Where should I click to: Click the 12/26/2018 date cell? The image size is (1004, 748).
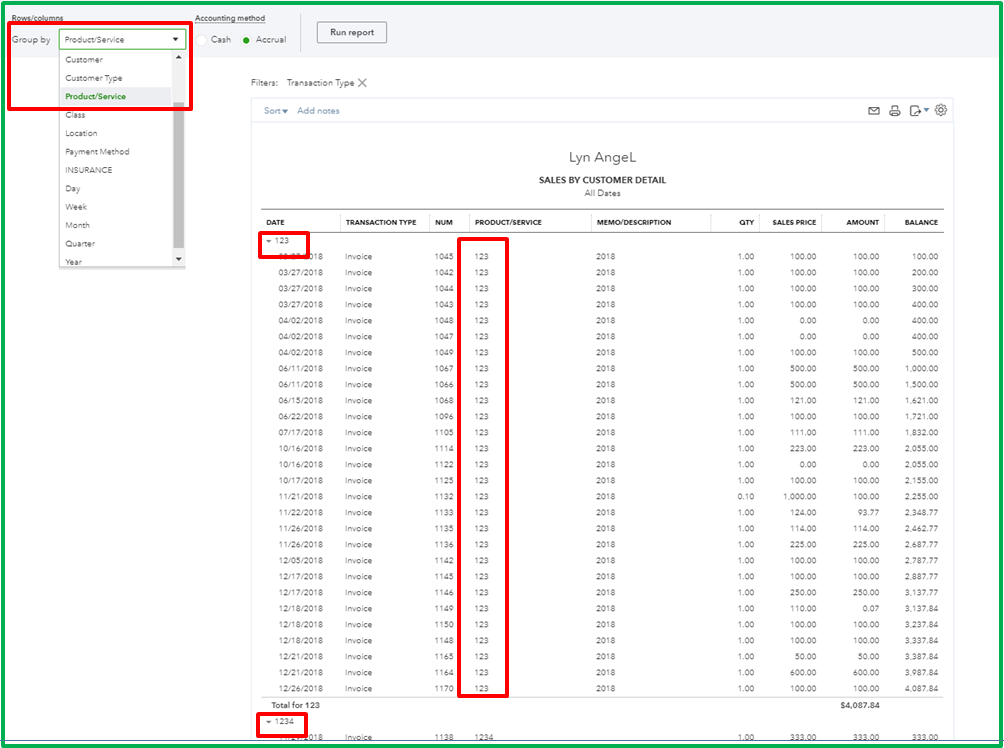point(300,688)
